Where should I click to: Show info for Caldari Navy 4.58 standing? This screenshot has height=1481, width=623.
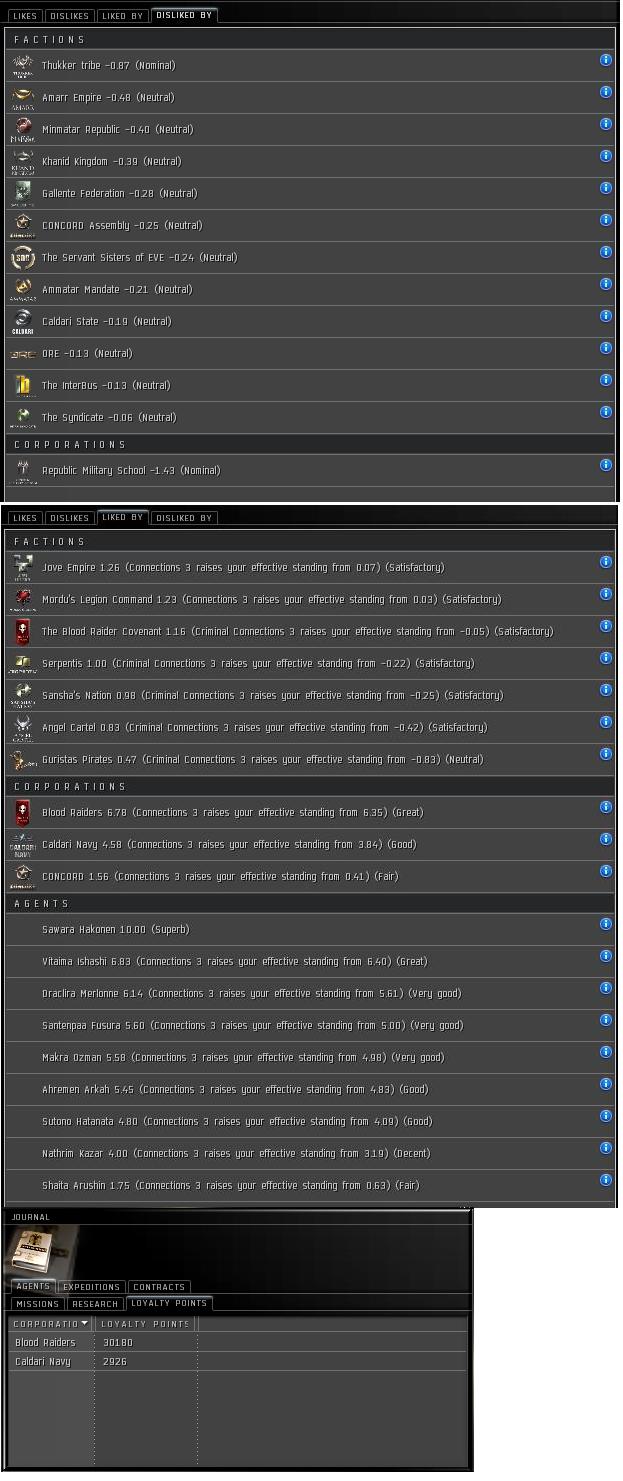[605, 839]
